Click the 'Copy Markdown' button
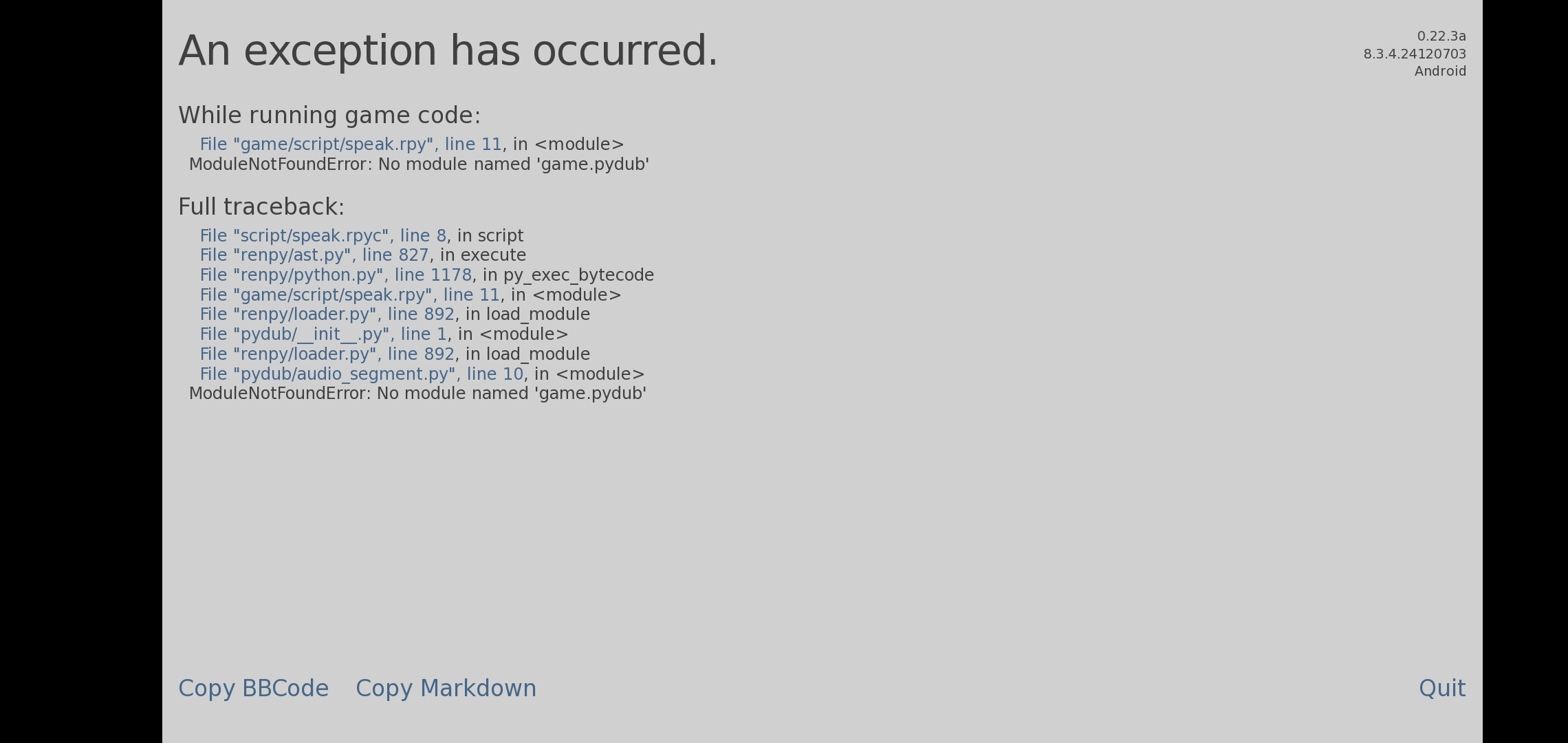The image size is (1568, 743). point(446,688)
